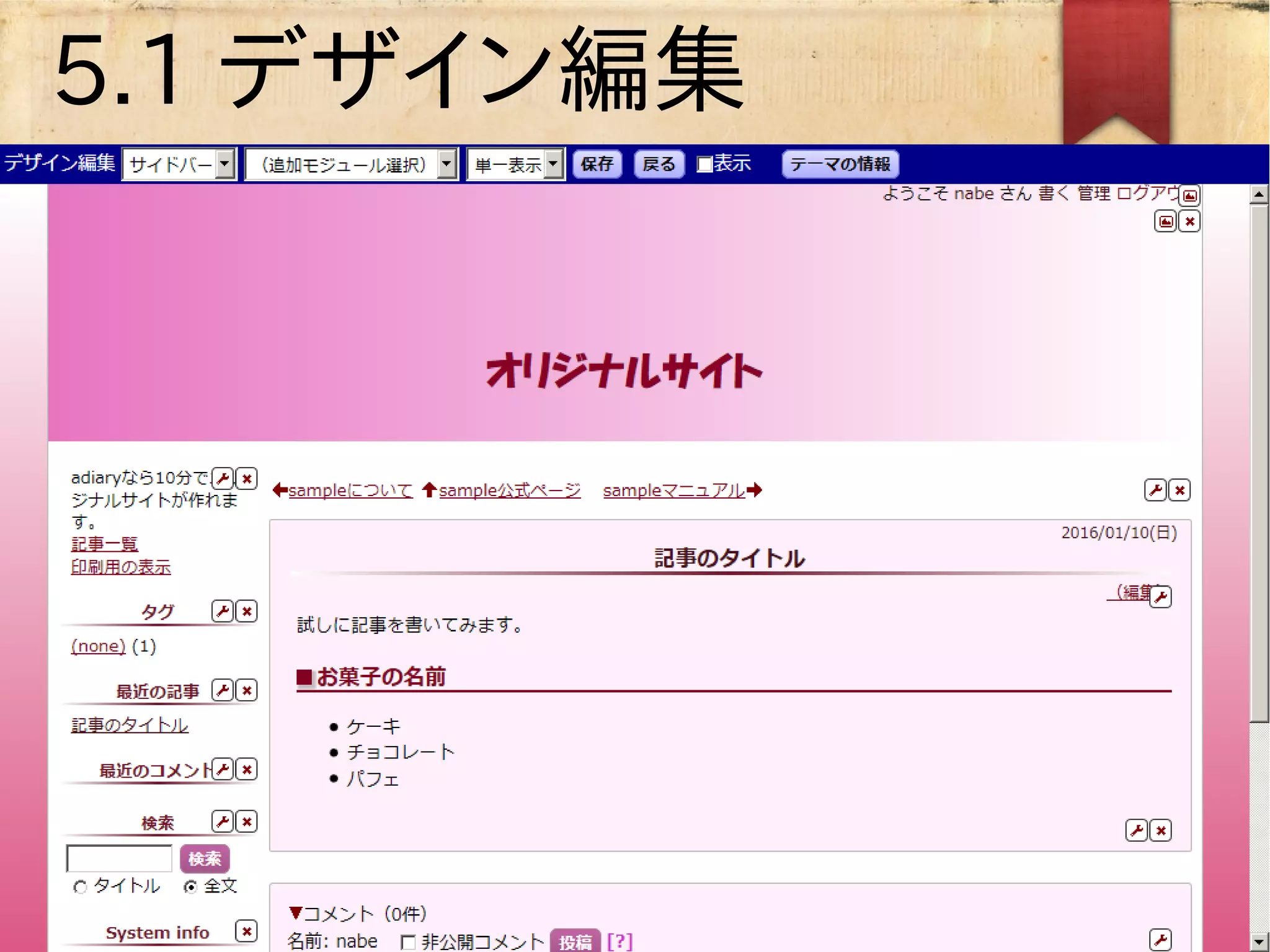
Task: Open wrench settings at article bottom
Action: [1136, 830]
